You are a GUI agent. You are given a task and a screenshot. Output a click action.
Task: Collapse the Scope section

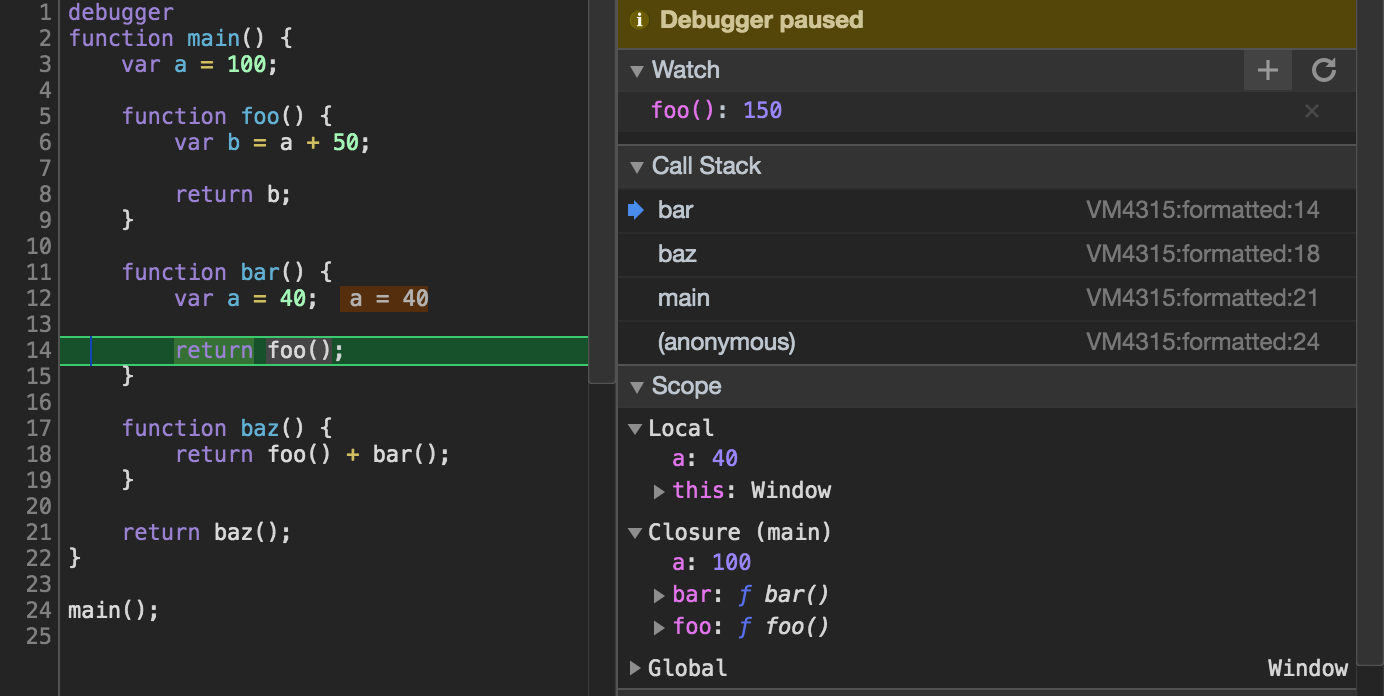click(636, 386)
